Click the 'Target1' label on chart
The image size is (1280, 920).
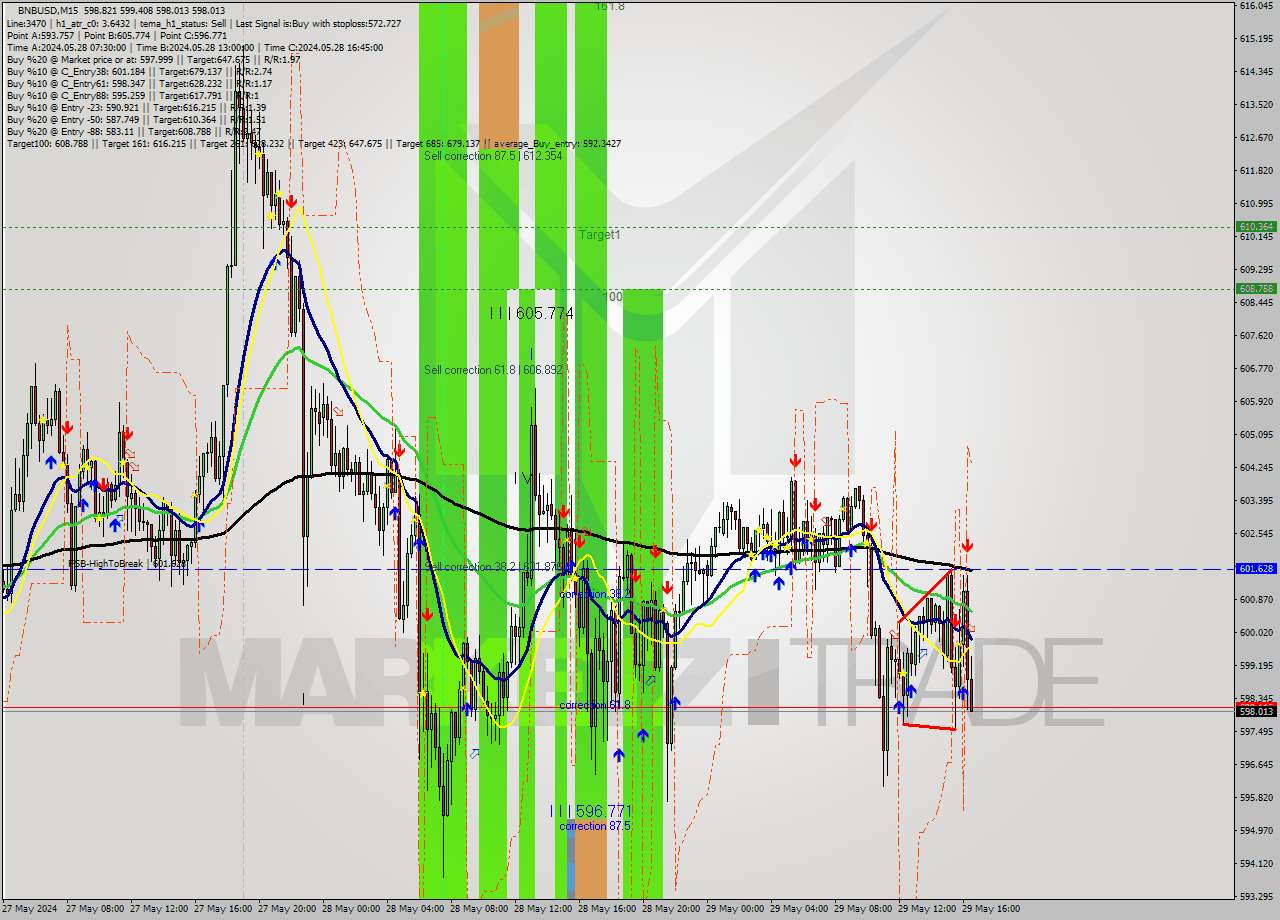tap(599, 235)
